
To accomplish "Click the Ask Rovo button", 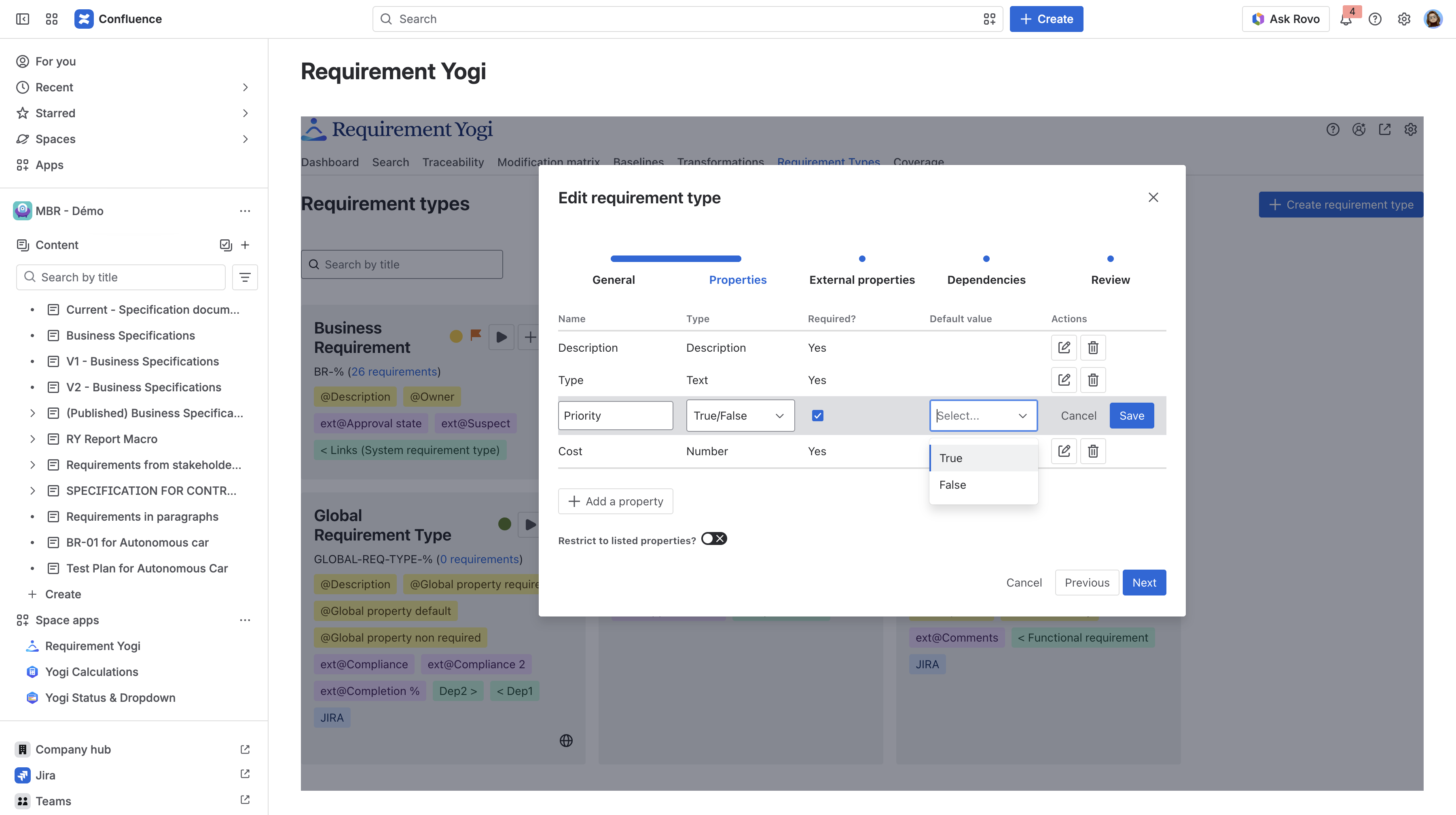I will [x=1285, y=19].
